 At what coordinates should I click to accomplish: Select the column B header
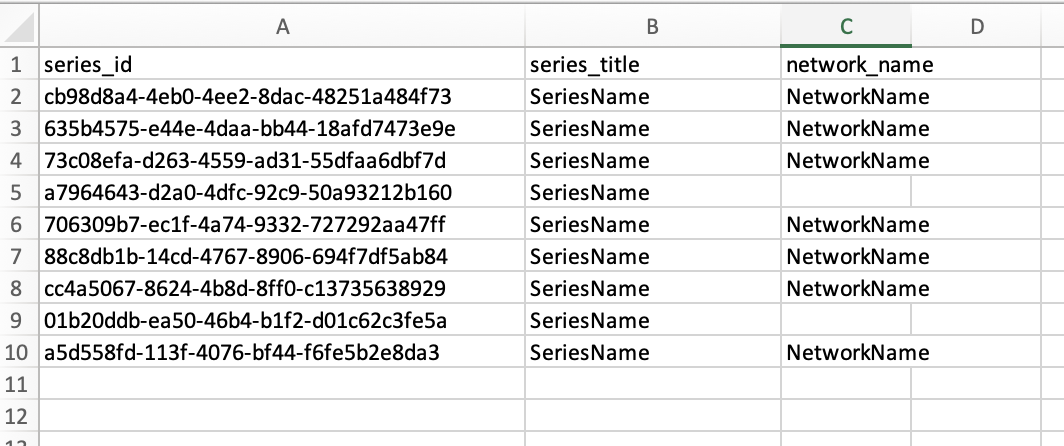[x=652, y=28]
